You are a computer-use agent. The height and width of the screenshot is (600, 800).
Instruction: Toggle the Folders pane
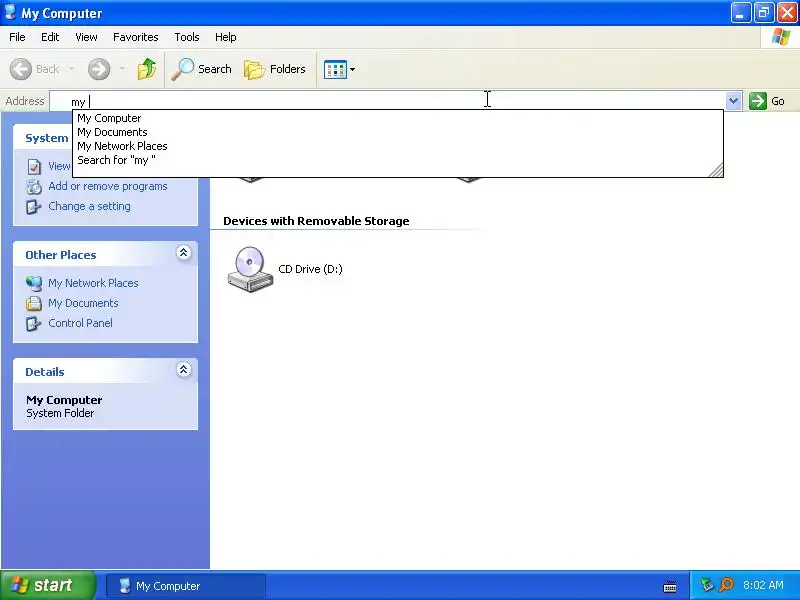point(275,69)
